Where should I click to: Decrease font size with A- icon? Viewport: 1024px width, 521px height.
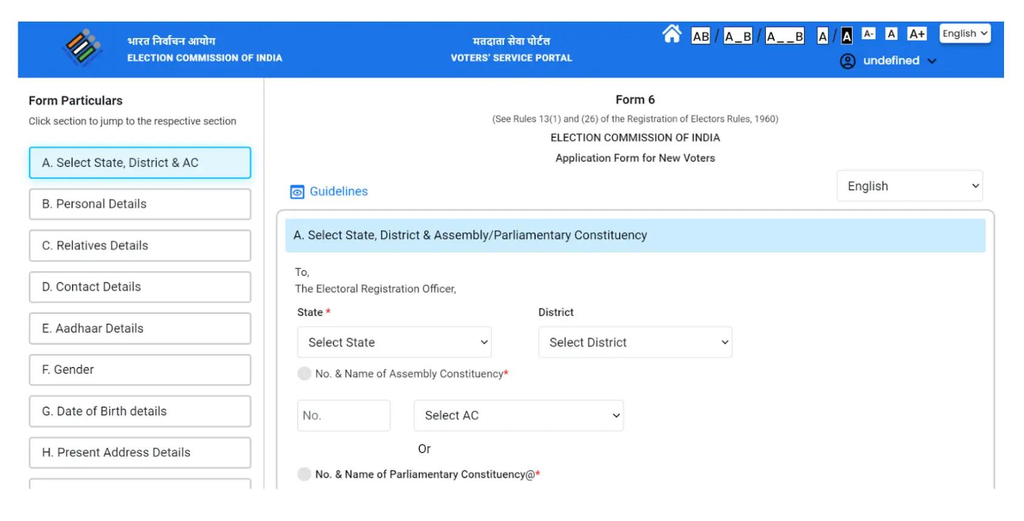coord(869,34)
